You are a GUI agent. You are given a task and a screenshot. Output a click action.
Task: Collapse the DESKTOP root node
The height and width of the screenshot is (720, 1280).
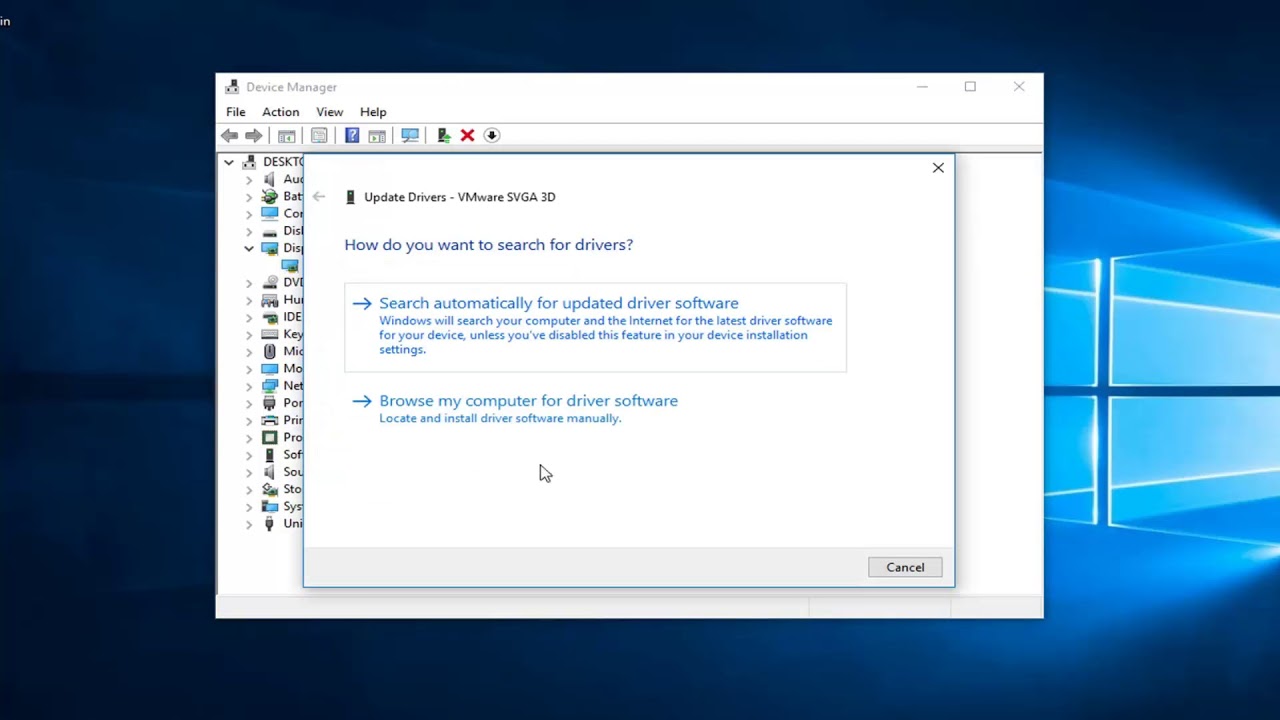(229, 162)
